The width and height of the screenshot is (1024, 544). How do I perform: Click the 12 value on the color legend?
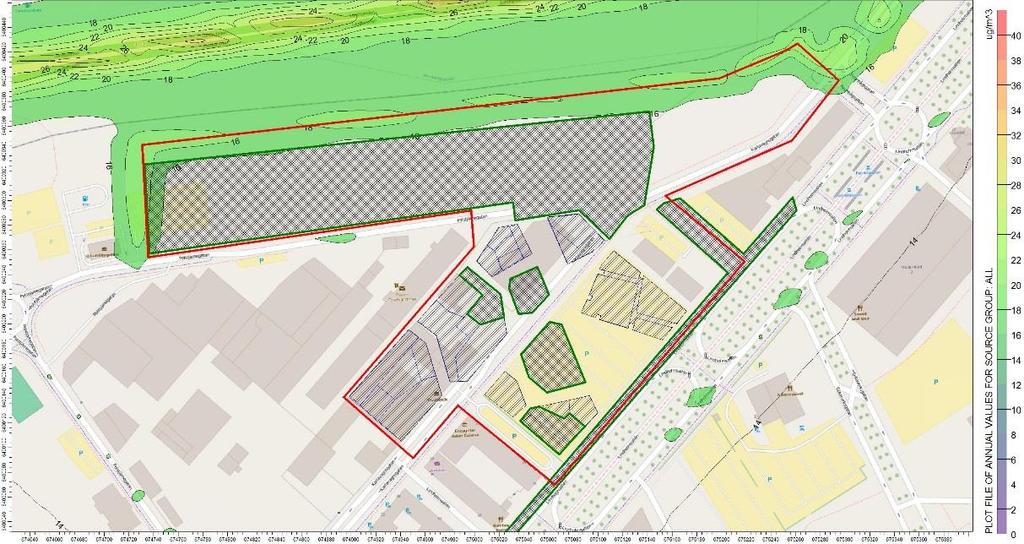tap(1016, 385)
